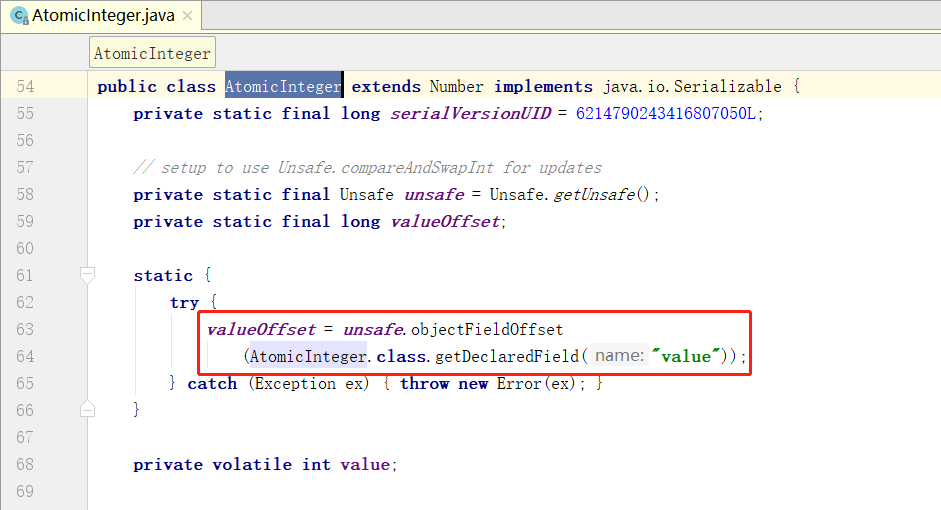Click the comment about Unsafe.compareAndSwapInt
The width and height of the screenshot is (941, 510).
click(367, 167)
